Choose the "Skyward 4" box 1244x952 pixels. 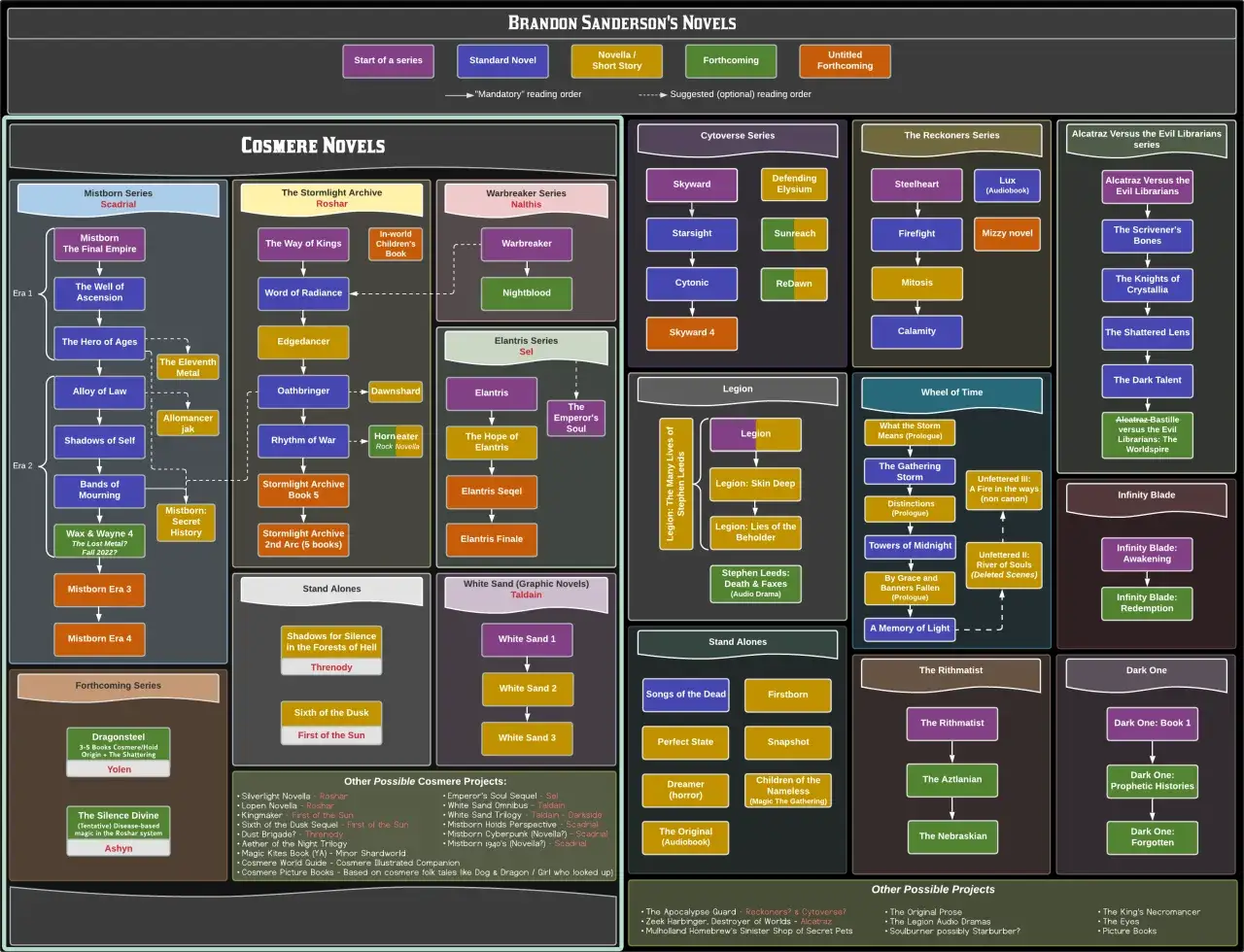coord(692,332)
